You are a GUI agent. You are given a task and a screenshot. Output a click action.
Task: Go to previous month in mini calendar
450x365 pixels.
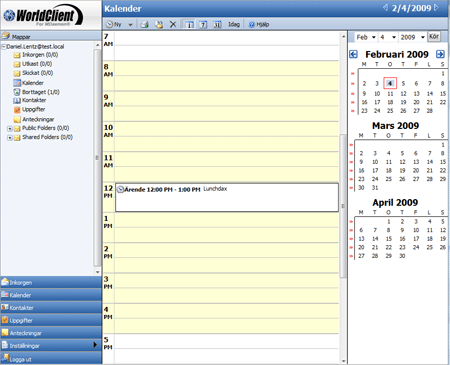[353, 54]
